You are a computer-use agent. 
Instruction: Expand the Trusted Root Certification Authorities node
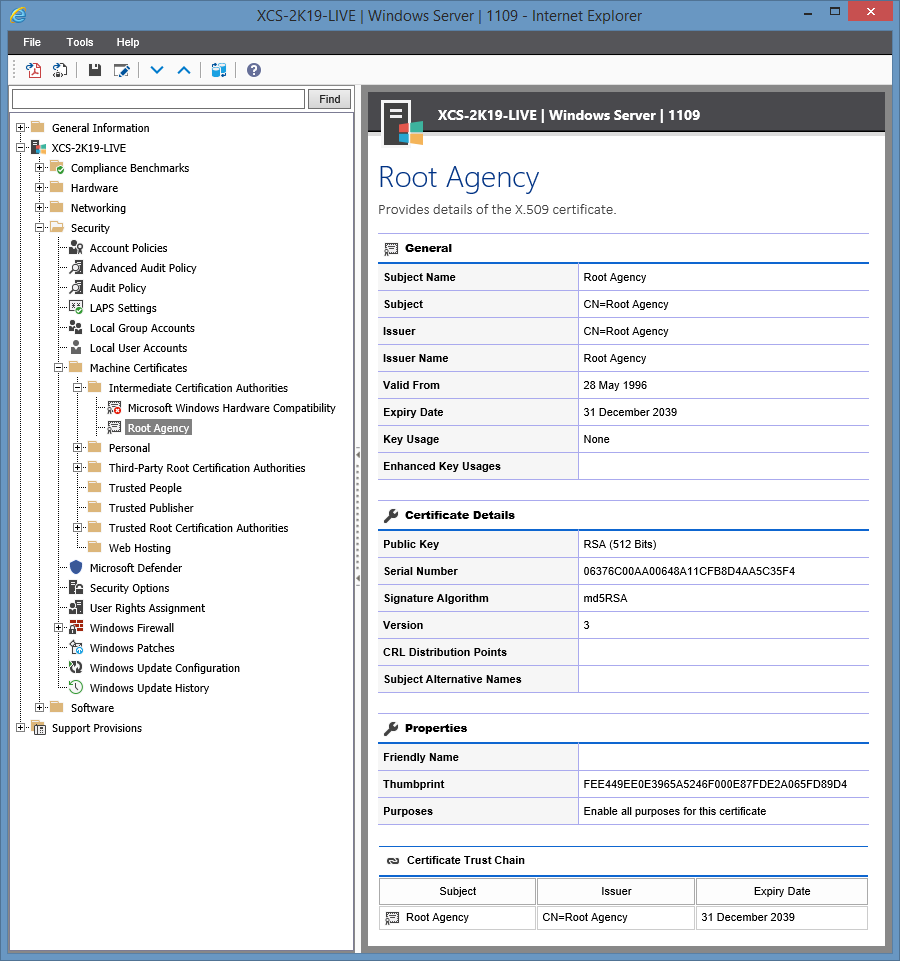[x=78, y=528]
